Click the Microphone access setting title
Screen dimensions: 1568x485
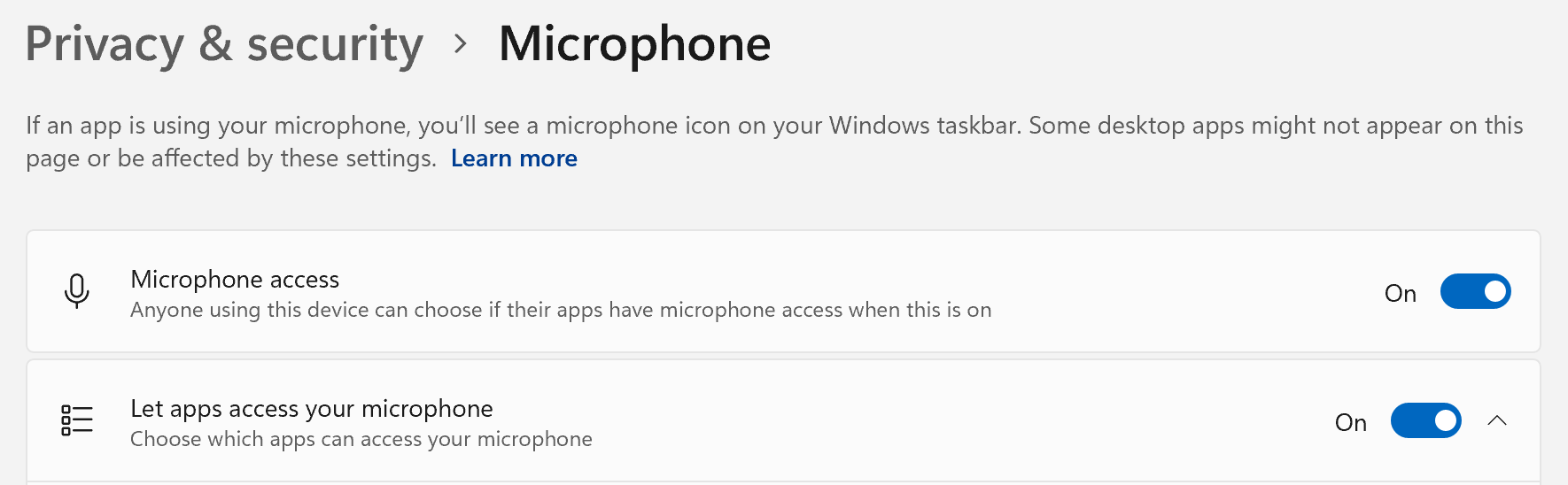coord(235,279)
